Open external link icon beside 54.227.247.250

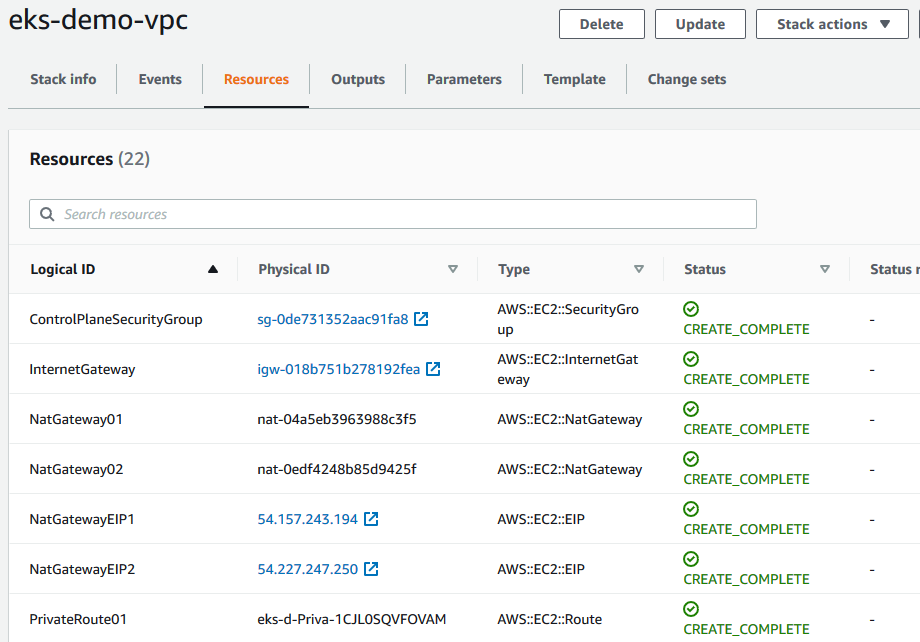coord(371,569)
